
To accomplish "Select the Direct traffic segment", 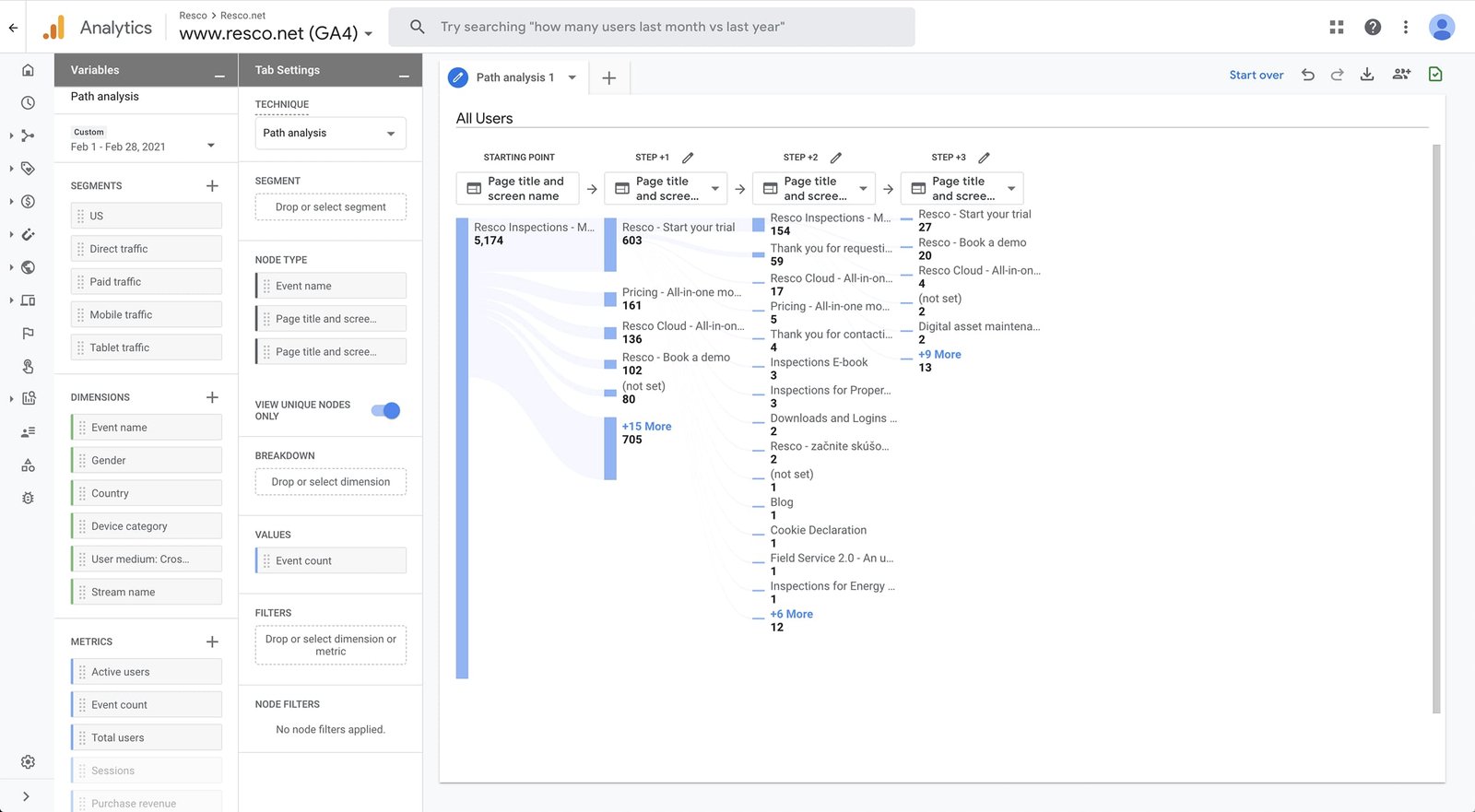I will click(147, 249).
